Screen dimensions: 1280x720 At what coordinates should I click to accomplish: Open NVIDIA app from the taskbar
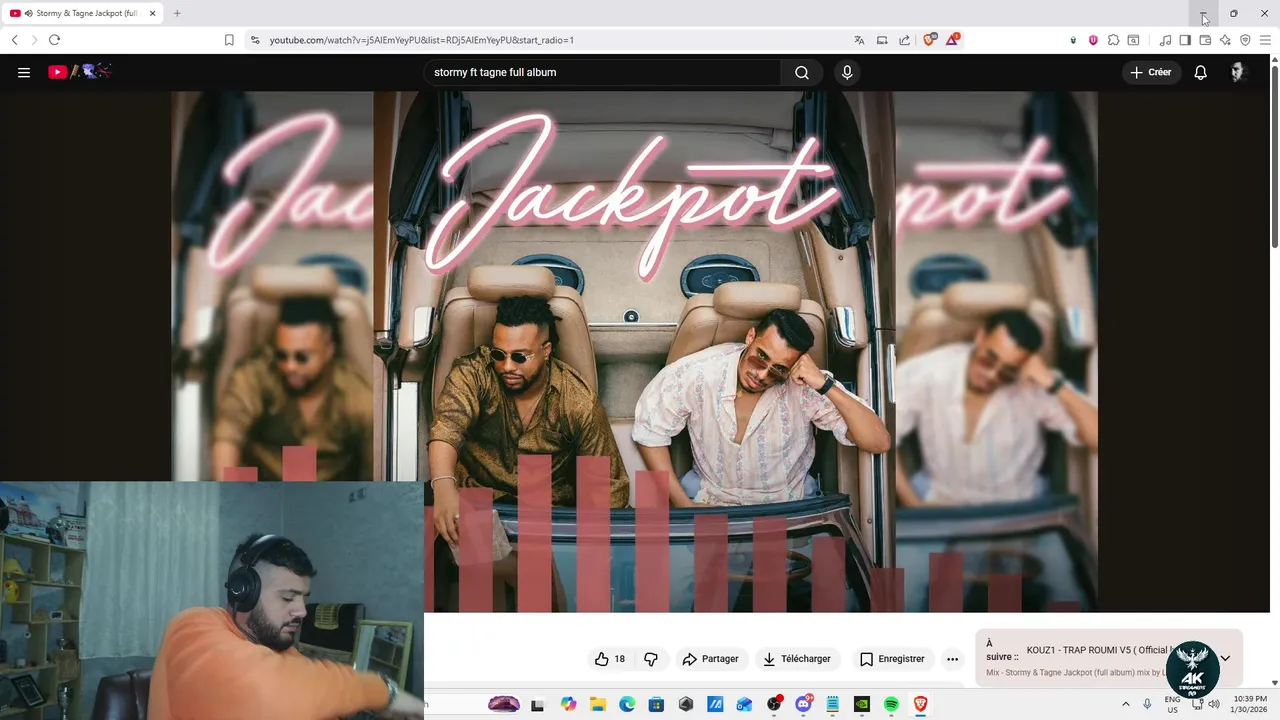862,704
